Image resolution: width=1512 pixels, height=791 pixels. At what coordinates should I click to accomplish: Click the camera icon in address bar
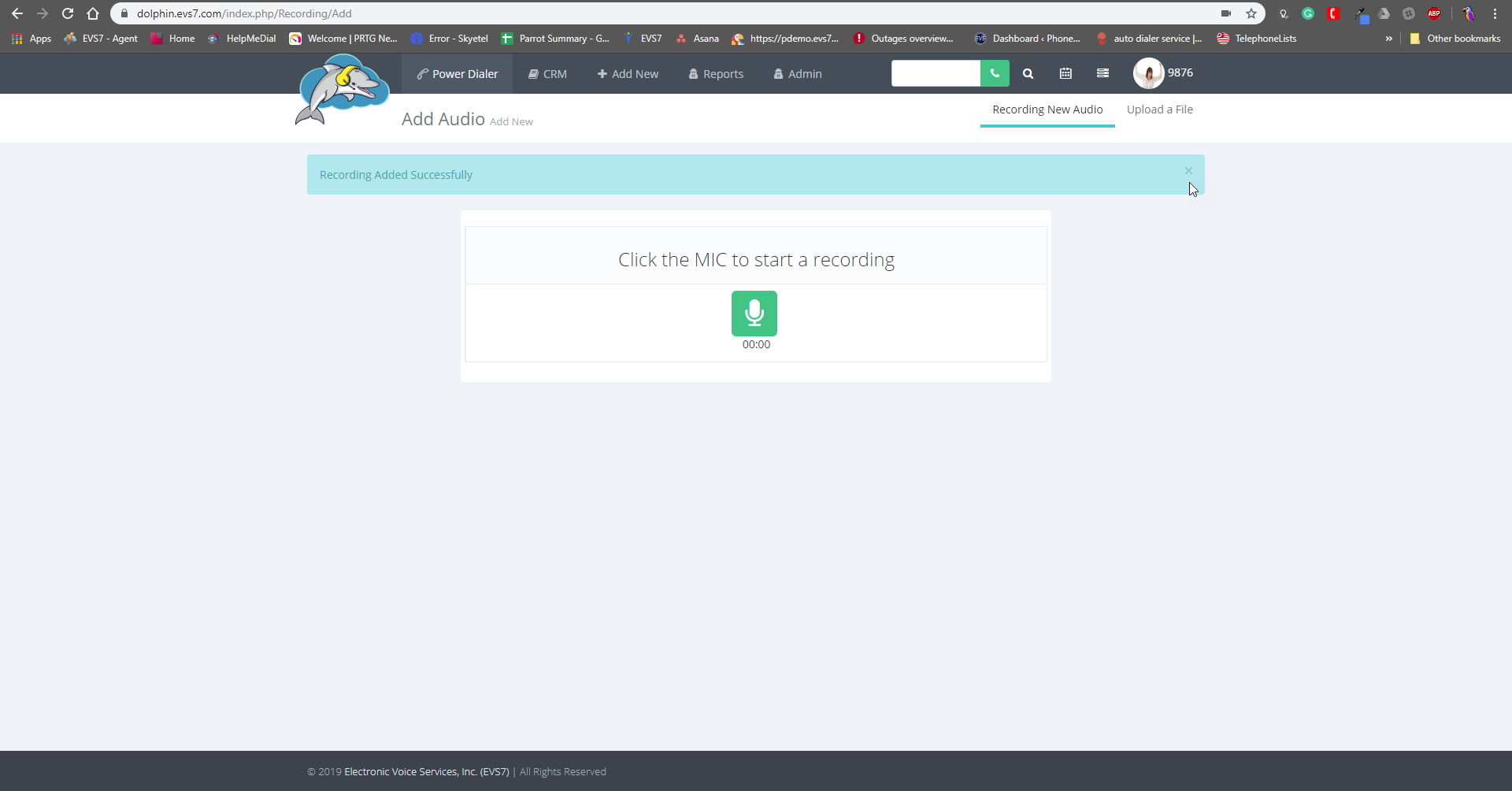tap(1226, 13)
